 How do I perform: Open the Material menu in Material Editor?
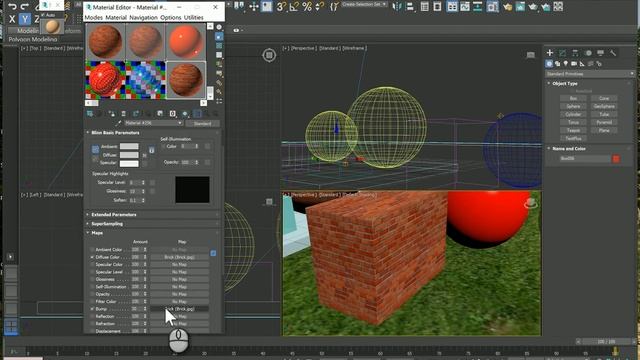116,18
